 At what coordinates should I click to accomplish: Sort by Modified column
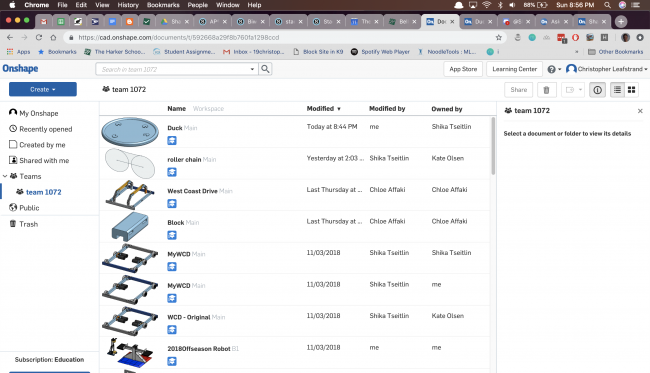point(323,109)
